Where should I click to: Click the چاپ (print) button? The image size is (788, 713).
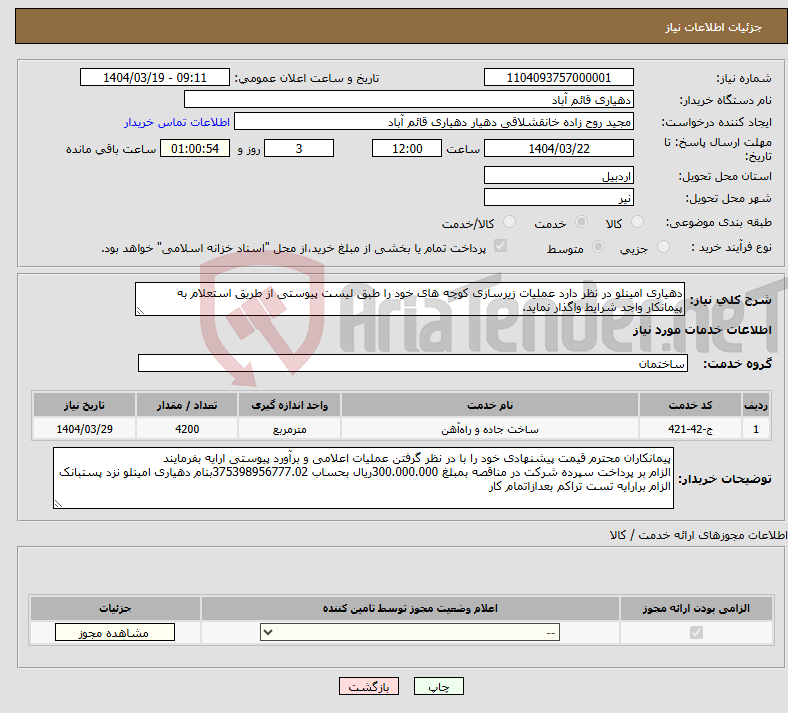click(x=438, y=686)
